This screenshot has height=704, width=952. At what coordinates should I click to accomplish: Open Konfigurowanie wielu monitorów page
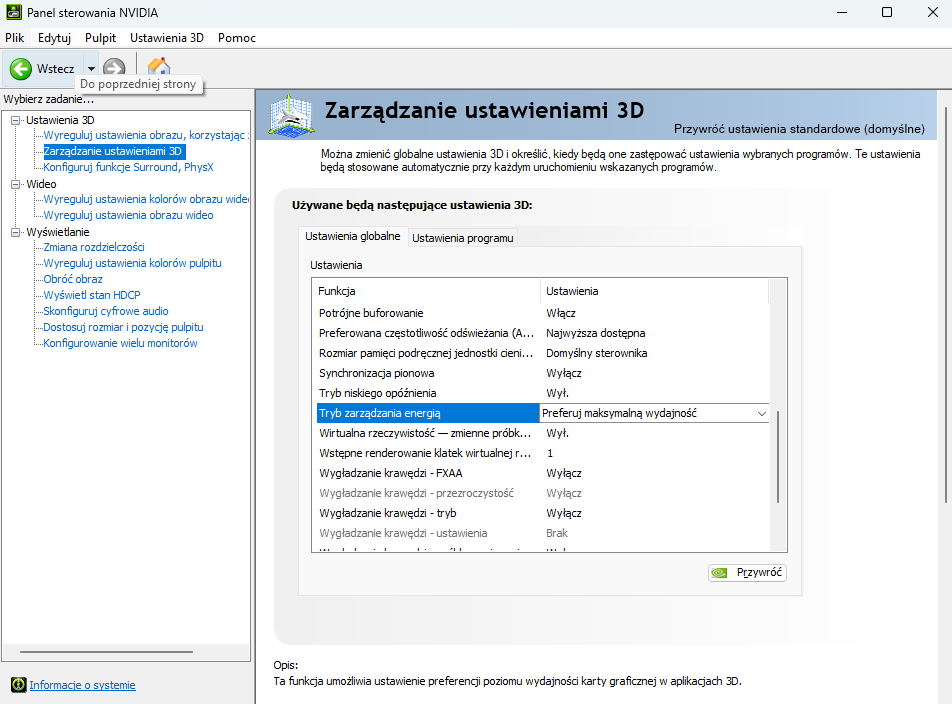[x=120, y=343]
